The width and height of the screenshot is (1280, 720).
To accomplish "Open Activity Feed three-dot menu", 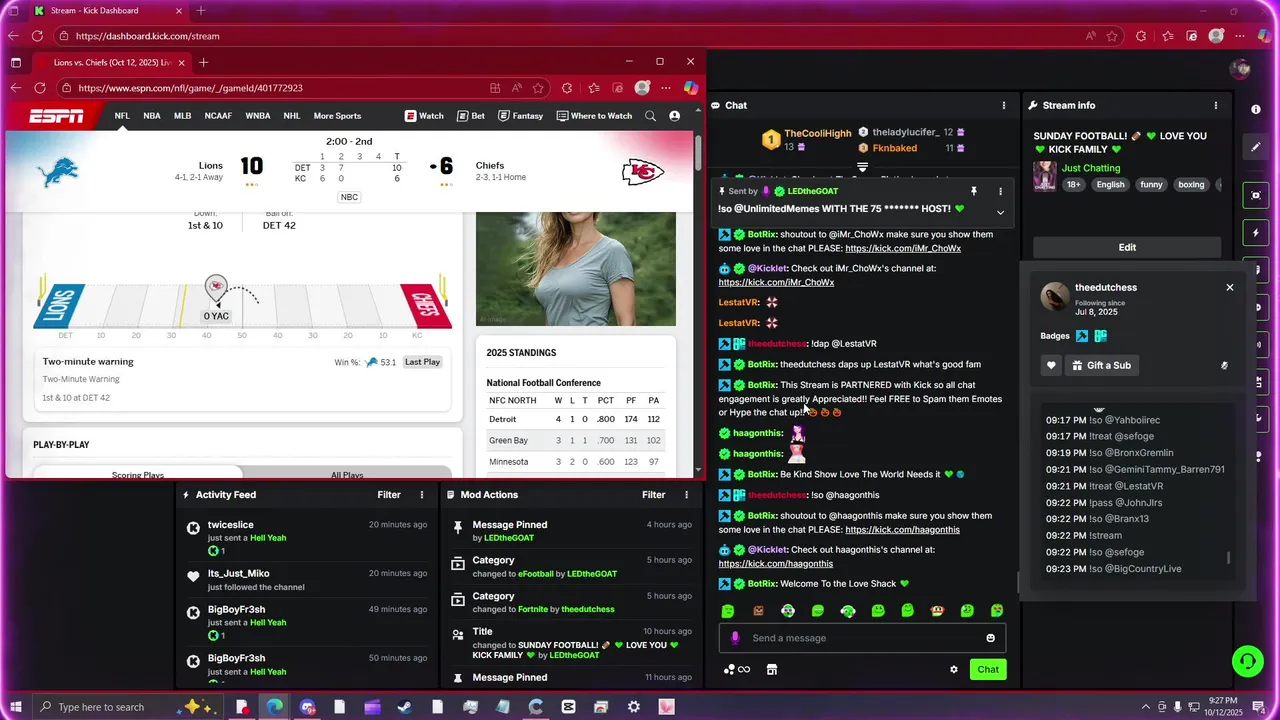I will point(422,495).
